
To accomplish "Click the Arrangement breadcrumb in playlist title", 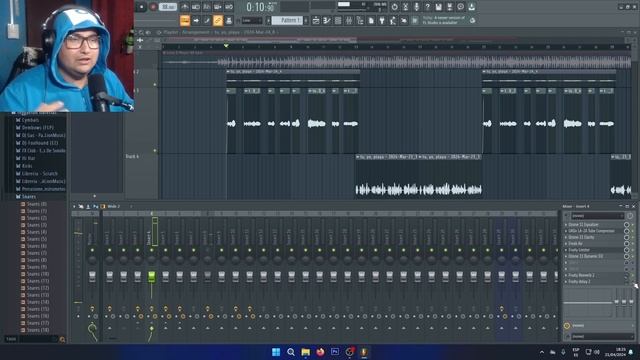I will tap(196, 32).
